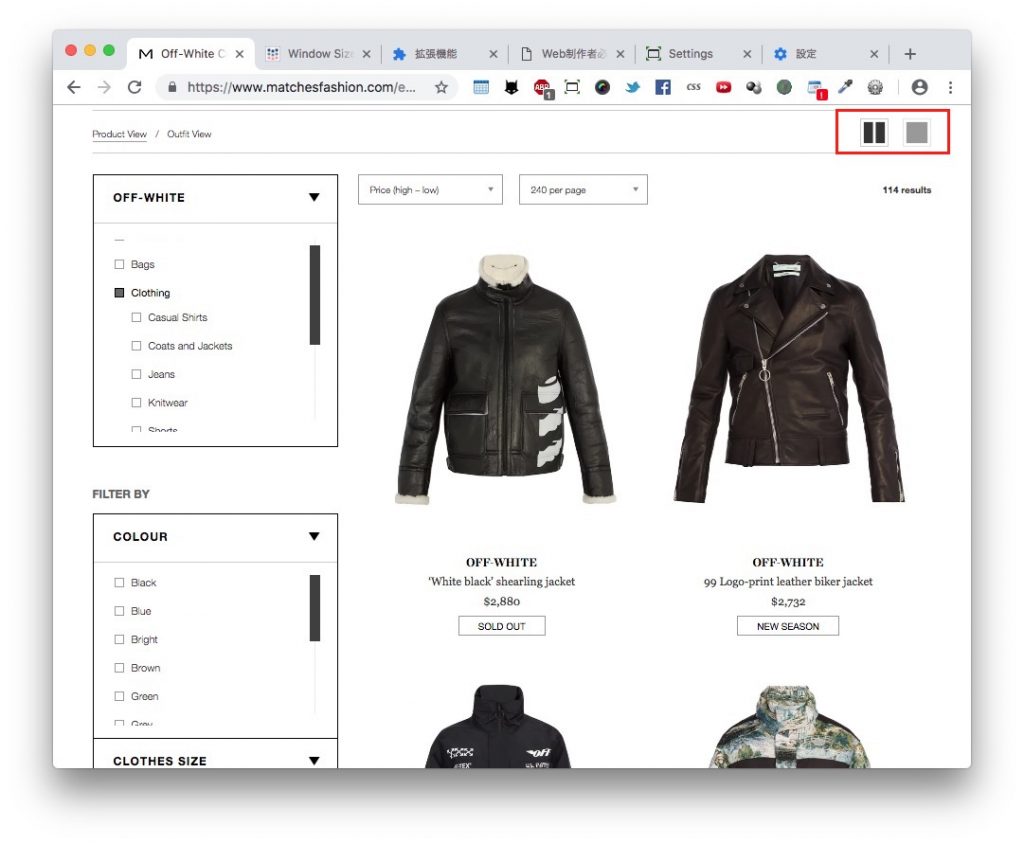
Task: Check the Coats and Jackets filter
Action: tap(136, 346)
